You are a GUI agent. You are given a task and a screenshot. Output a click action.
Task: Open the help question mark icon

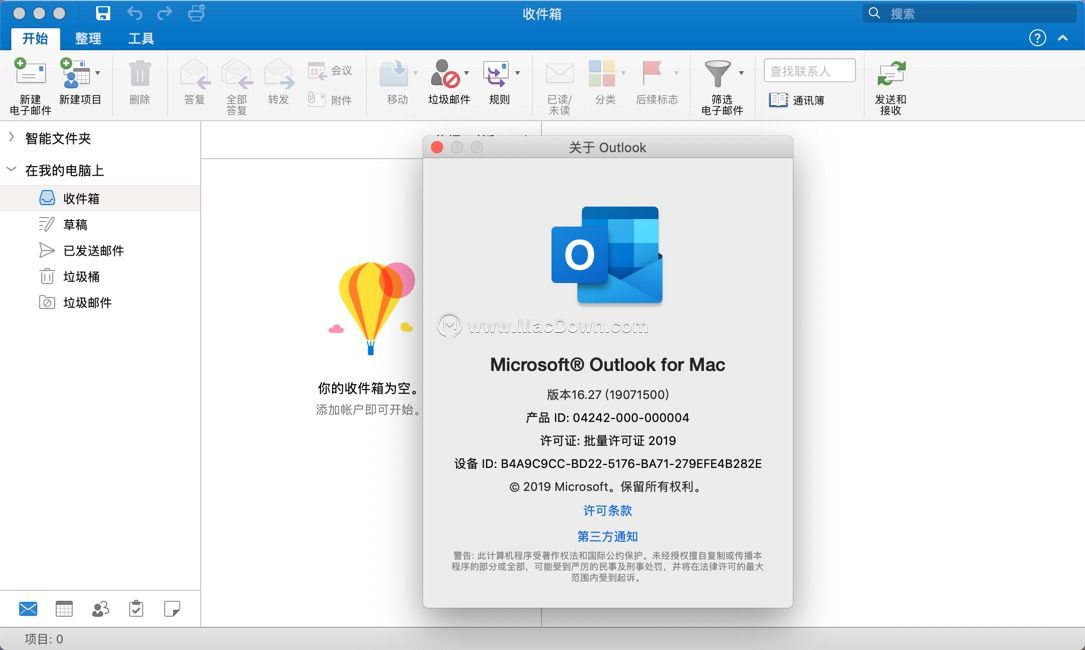(x=1037, y=38)
